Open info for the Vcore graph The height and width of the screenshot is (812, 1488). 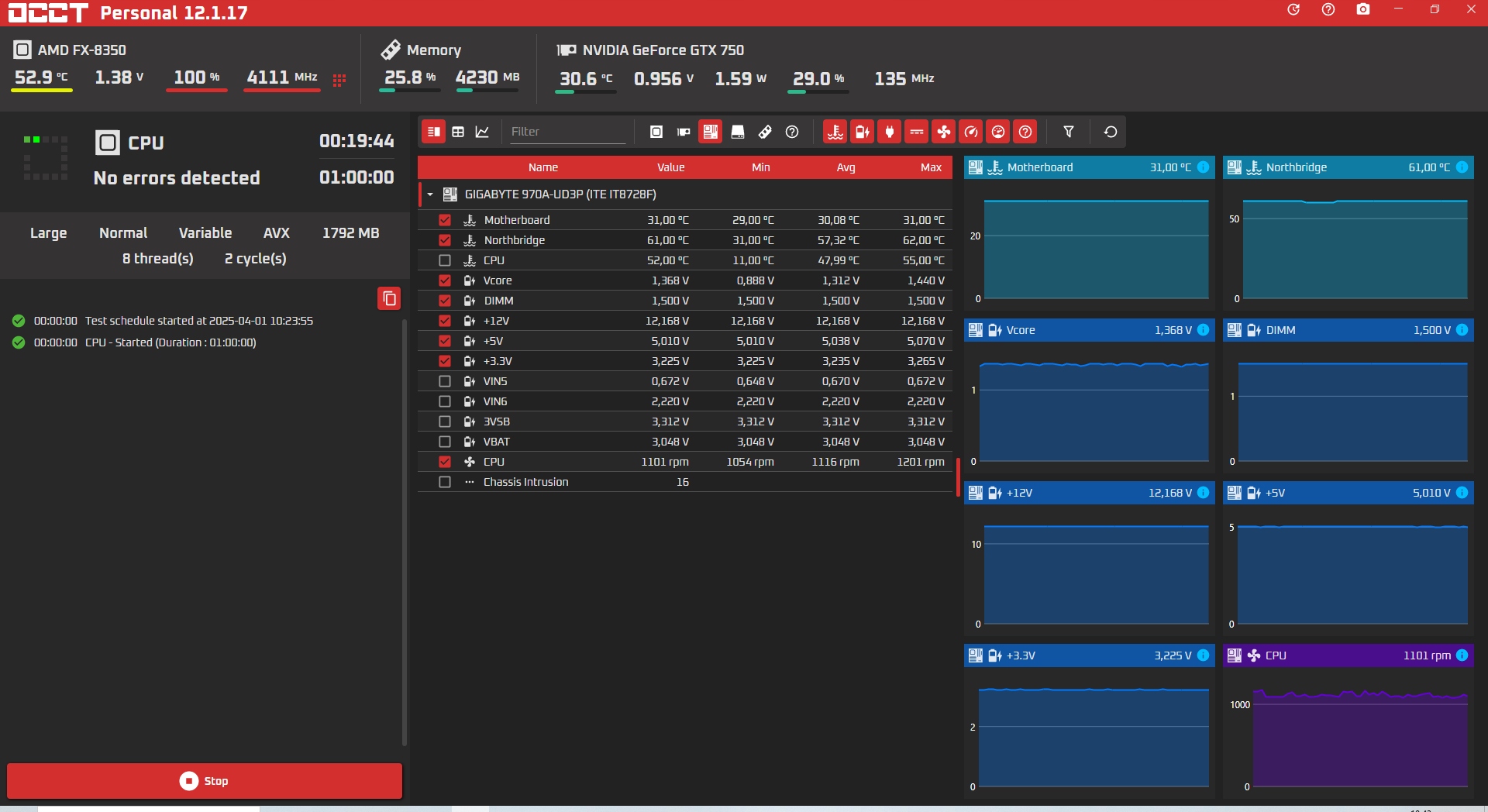(x=1203, y=330)
